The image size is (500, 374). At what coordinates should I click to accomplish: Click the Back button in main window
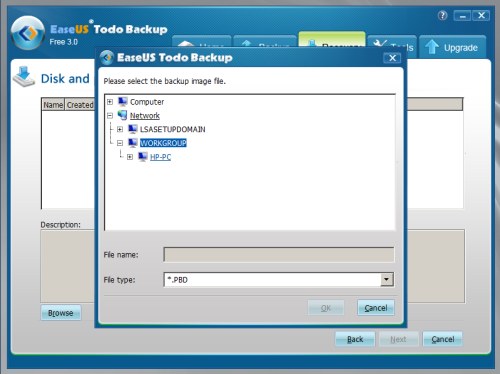[x=355, y=339]
